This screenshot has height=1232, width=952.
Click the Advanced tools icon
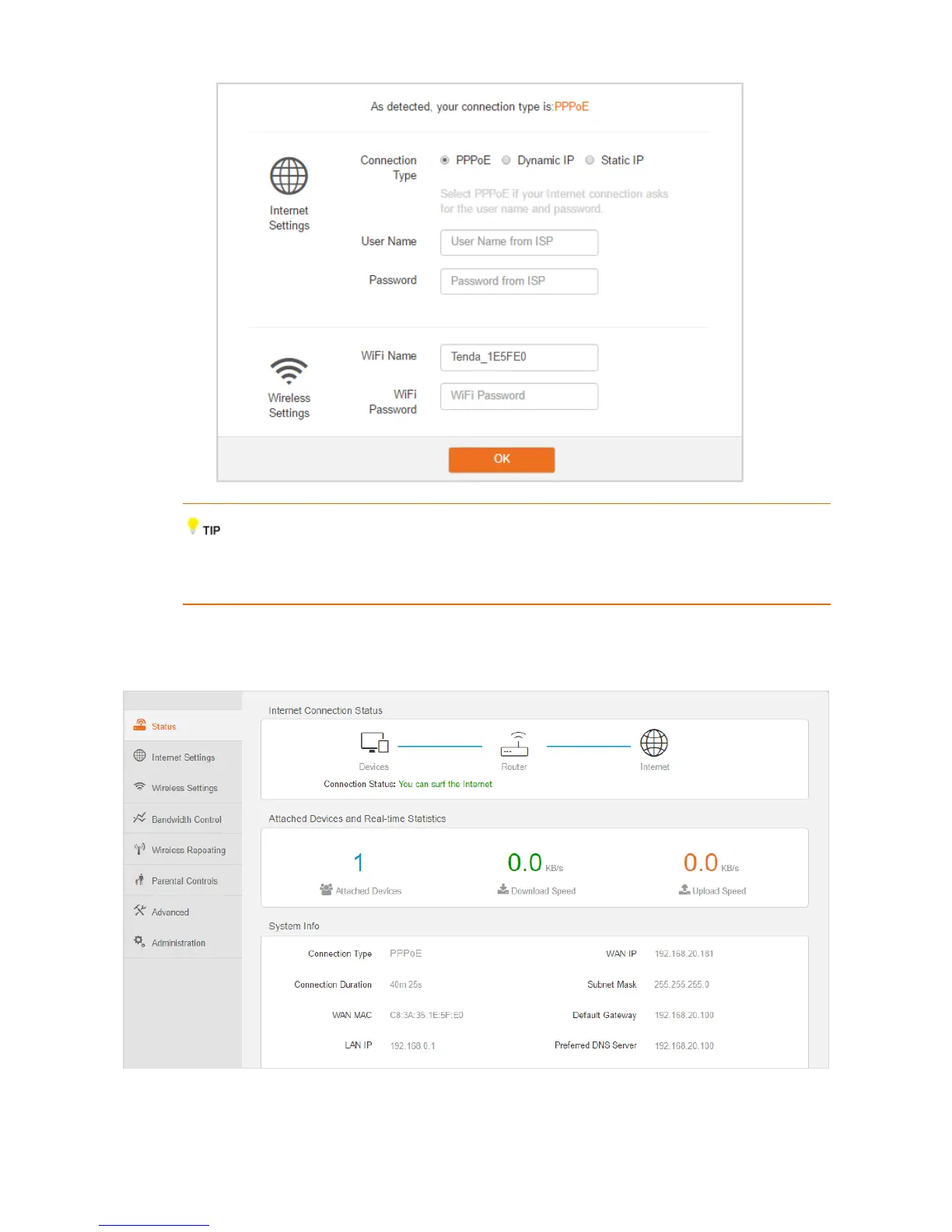click(140, 910)
